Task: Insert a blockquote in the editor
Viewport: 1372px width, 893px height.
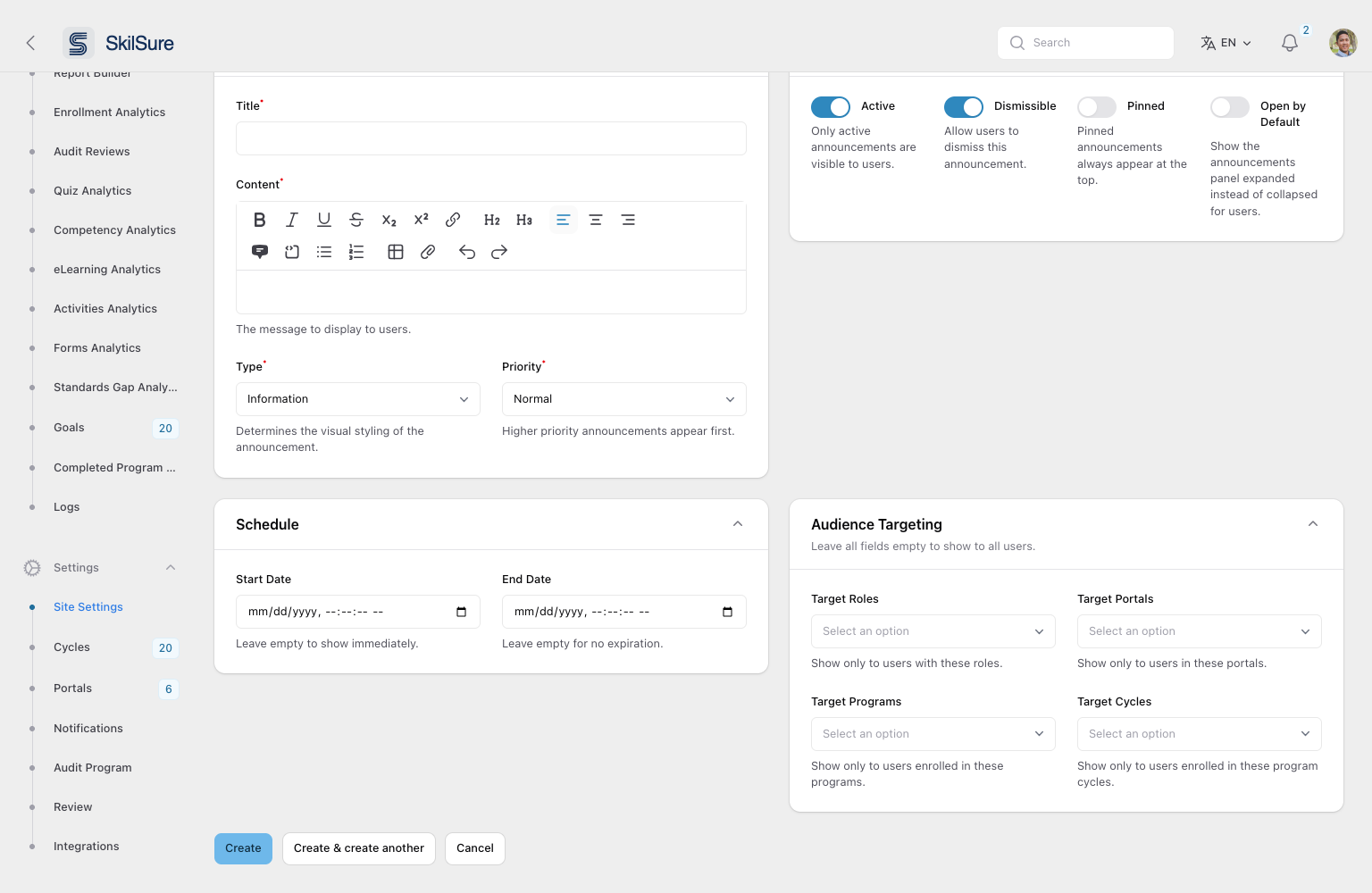Action: click(260, 252)
